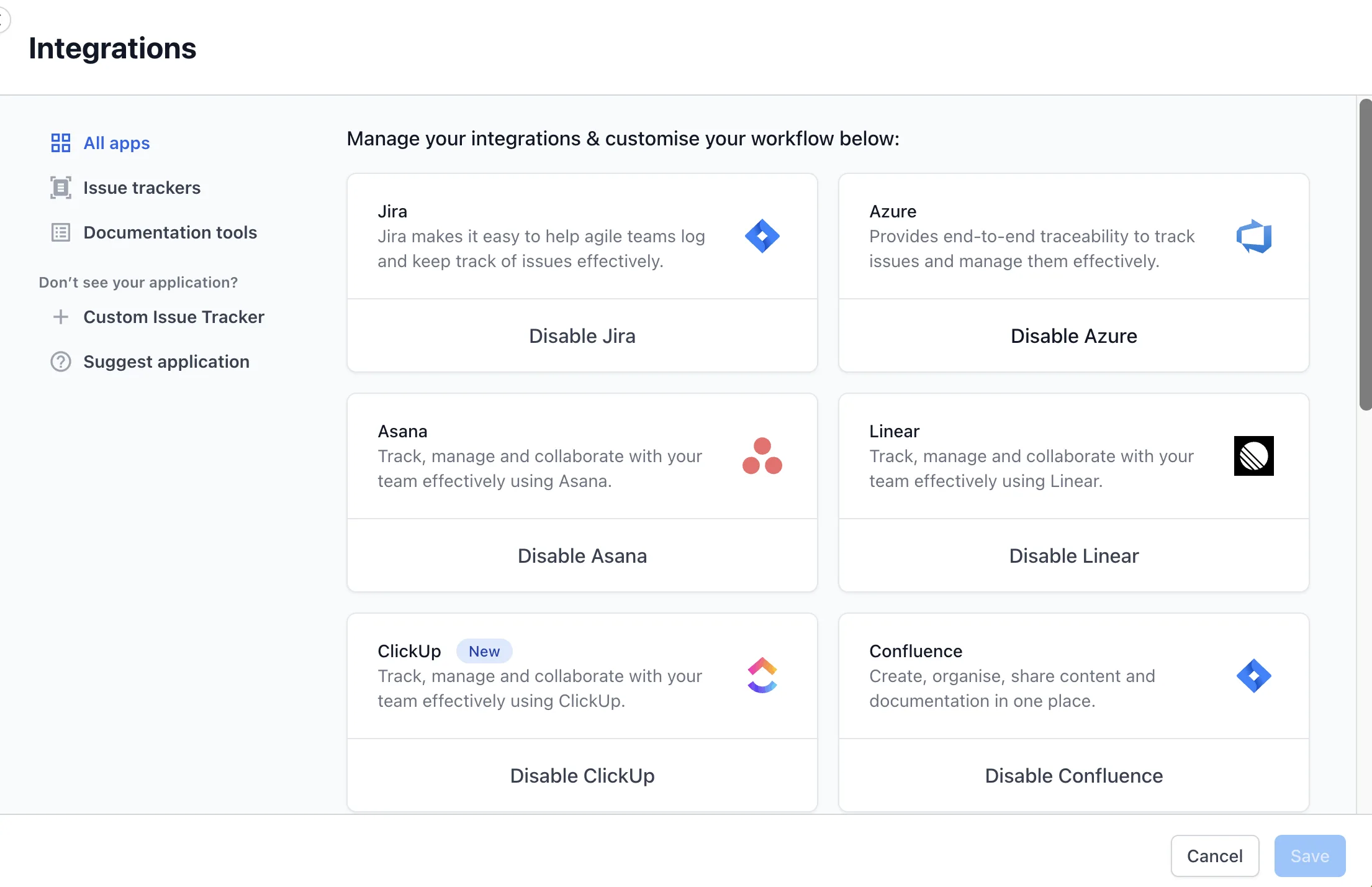Click the Jira description text

coord(541,248)
